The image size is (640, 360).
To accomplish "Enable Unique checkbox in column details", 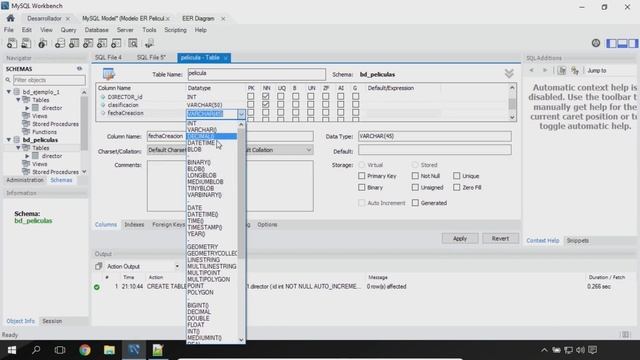I will [456, 176].
